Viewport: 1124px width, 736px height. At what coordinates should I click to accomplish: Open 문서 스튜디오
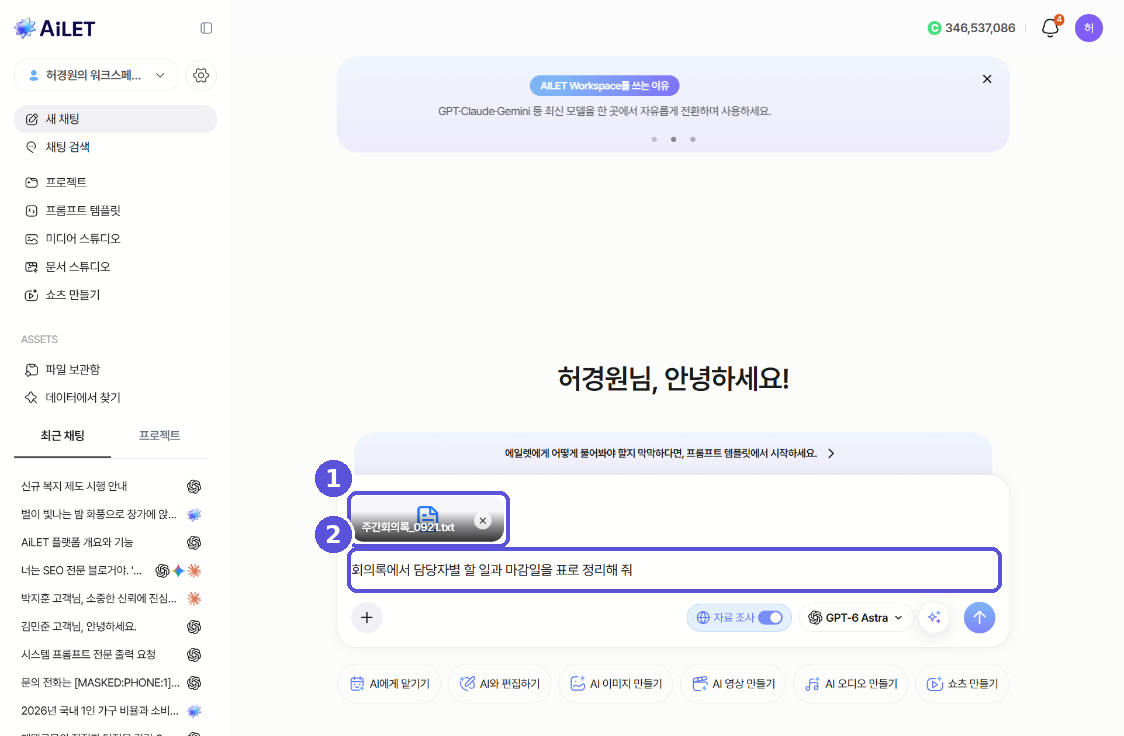click(x=115, y=267)
